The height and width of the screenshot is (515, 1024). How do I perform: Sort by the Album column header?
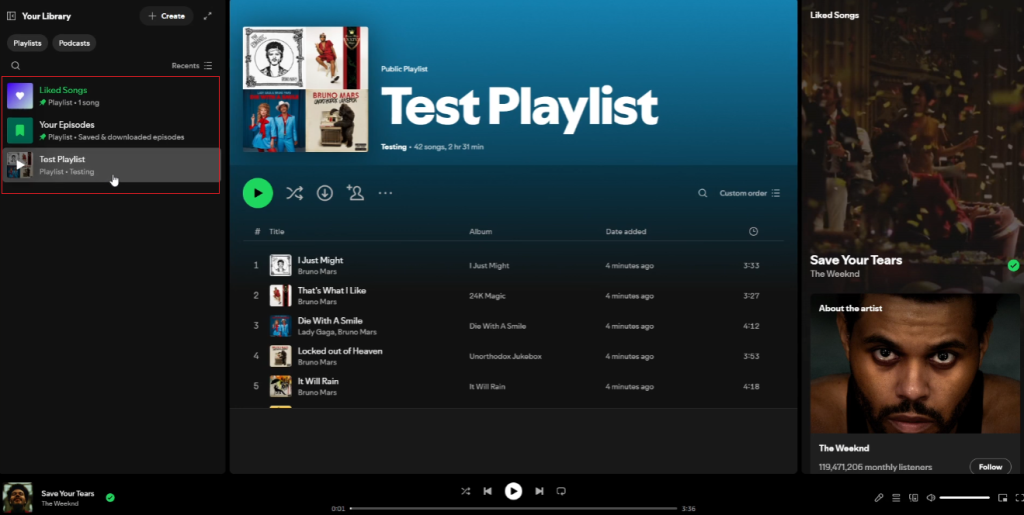(x=481, y=232)
